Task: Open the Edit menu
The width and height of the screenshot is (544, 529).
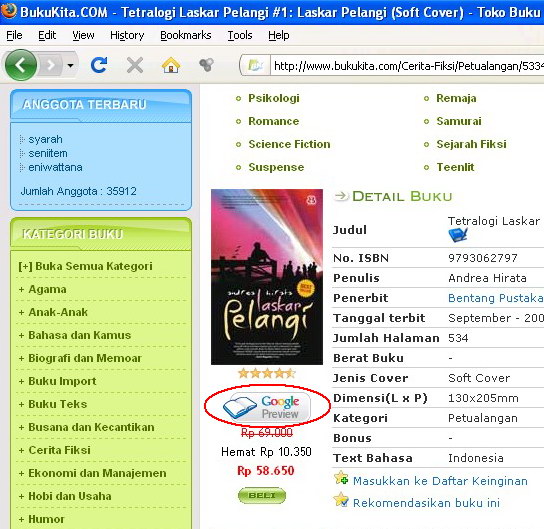Action: (47, 35)
